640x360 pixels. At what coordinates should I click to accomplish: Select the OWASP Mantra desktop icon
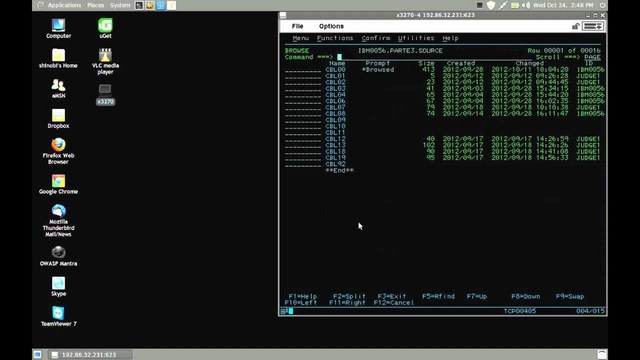click(58, 256)
